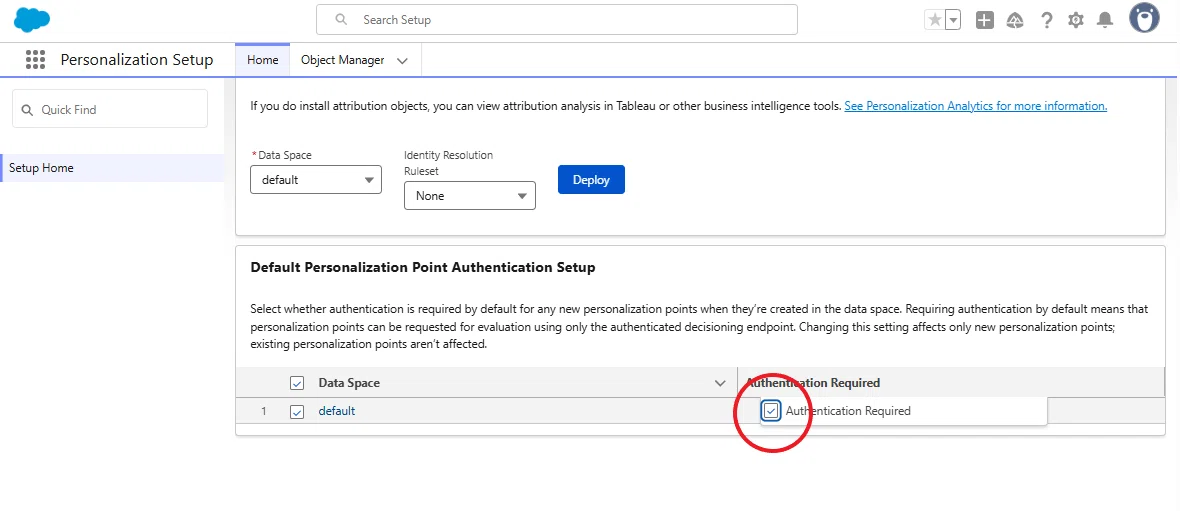Open the user profile avatar
Viewport: 1180px width, 511px height.
1144,18
